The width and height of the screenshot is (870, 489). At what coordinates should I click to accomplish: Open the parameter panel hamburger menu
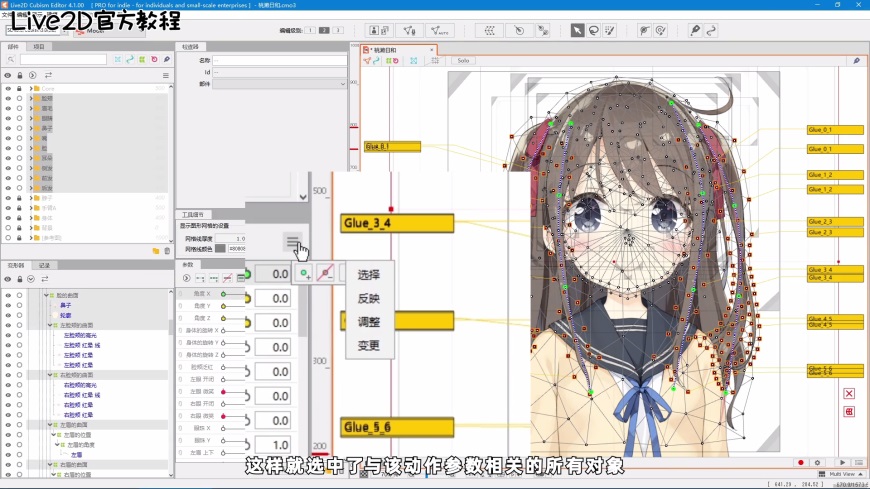click(292, 241)
